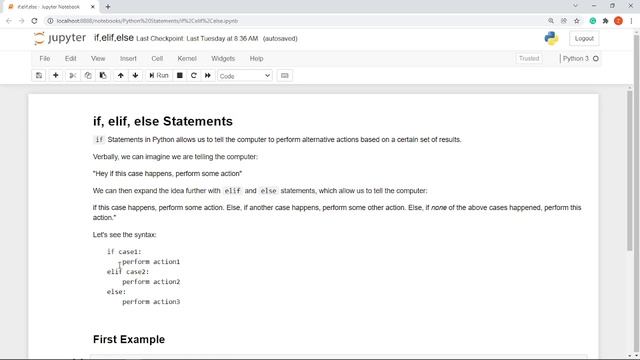Click the code line perform action3
Screen dimensions: 640x360
coord(151,302)
